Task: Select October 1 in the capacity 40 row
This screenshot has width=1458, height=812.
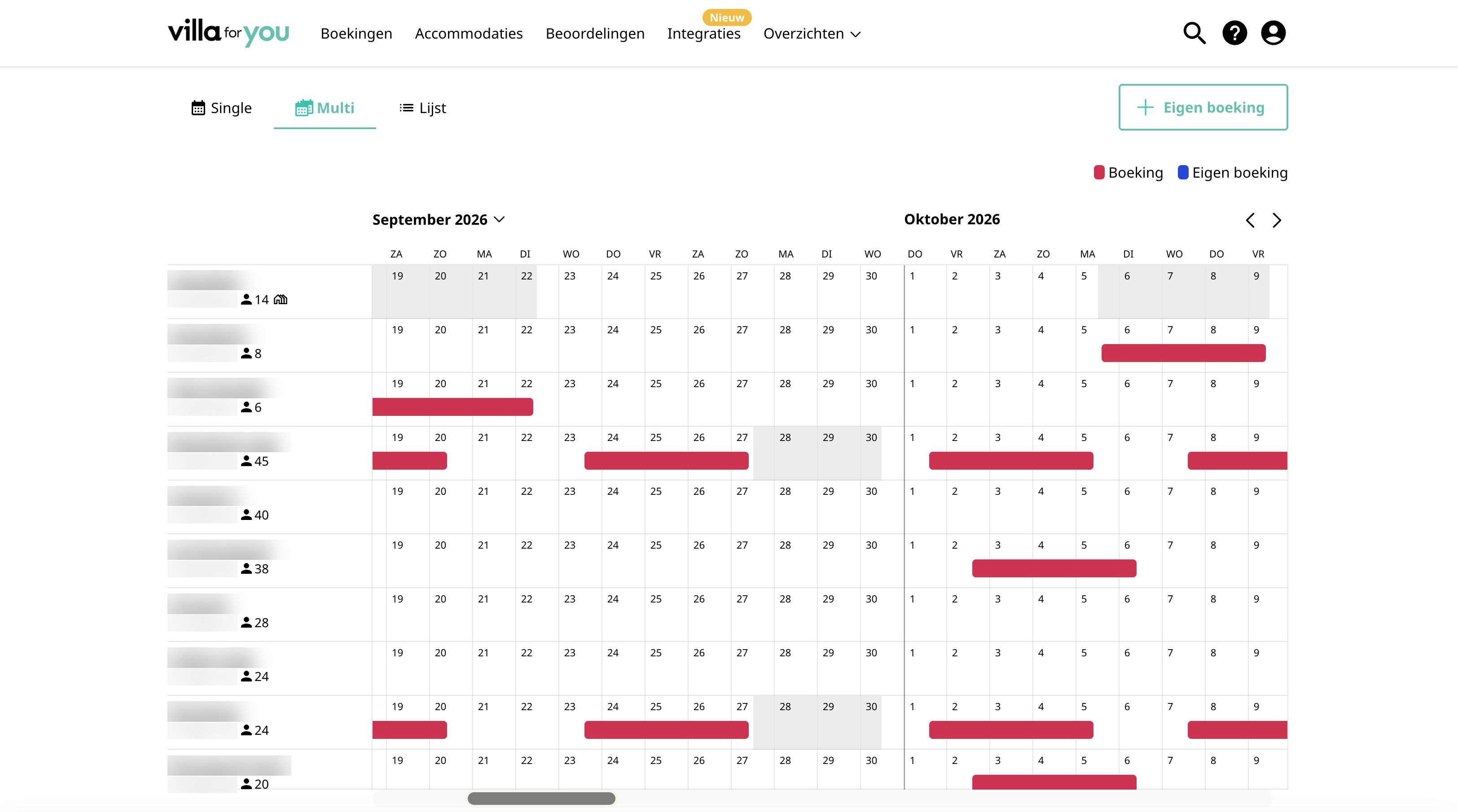Action: 926,507
